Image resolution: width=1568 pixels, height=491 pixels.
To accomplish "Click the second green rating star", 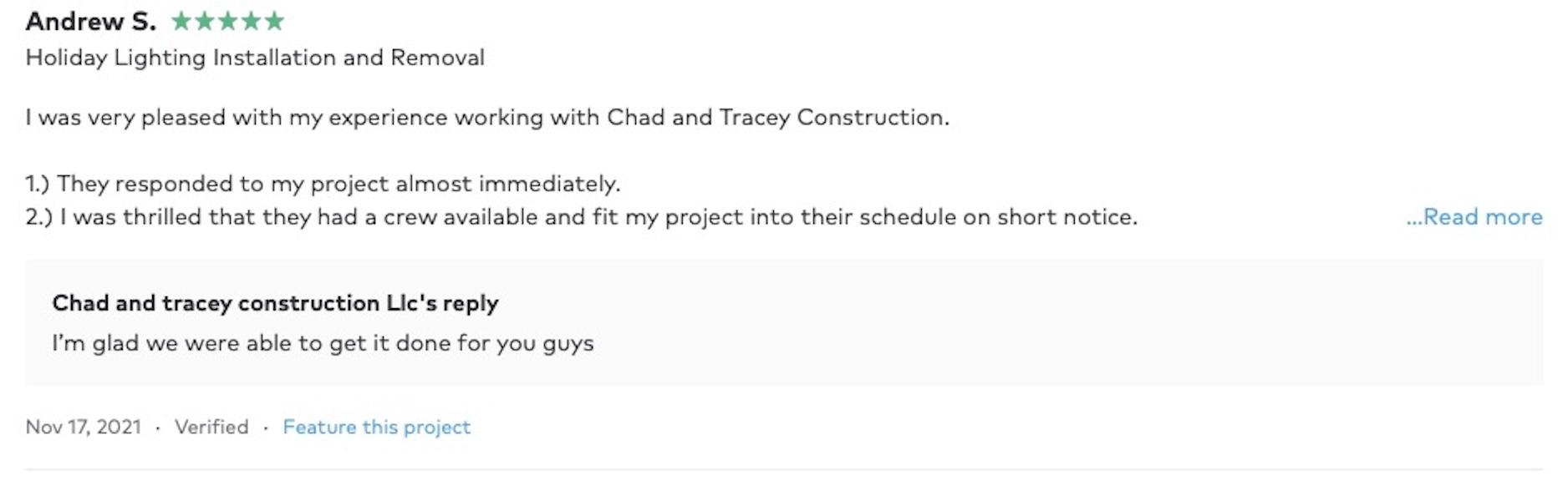I will click(205, 22).
